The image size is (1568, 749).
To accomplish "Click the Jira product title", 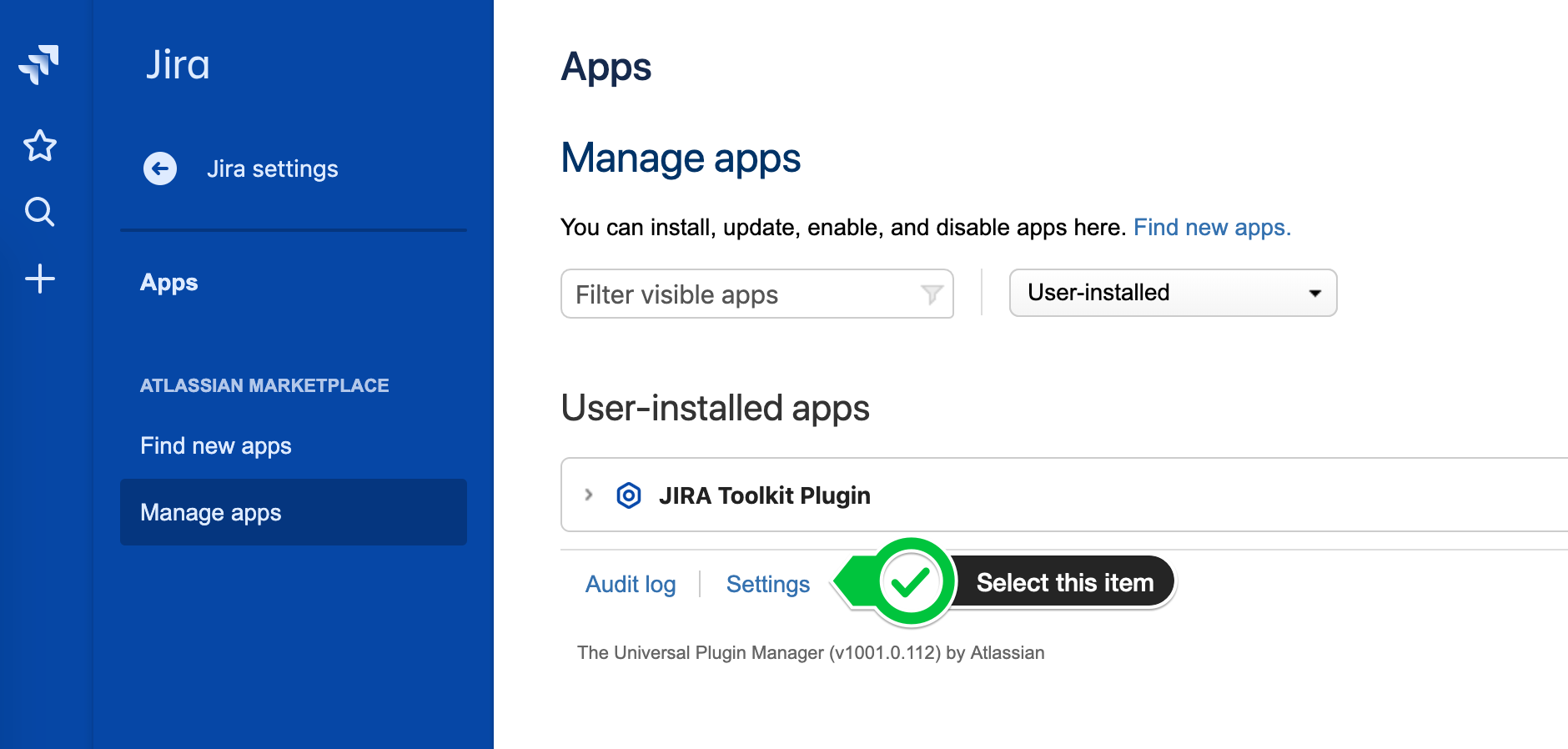I will (x=178, y=65).
